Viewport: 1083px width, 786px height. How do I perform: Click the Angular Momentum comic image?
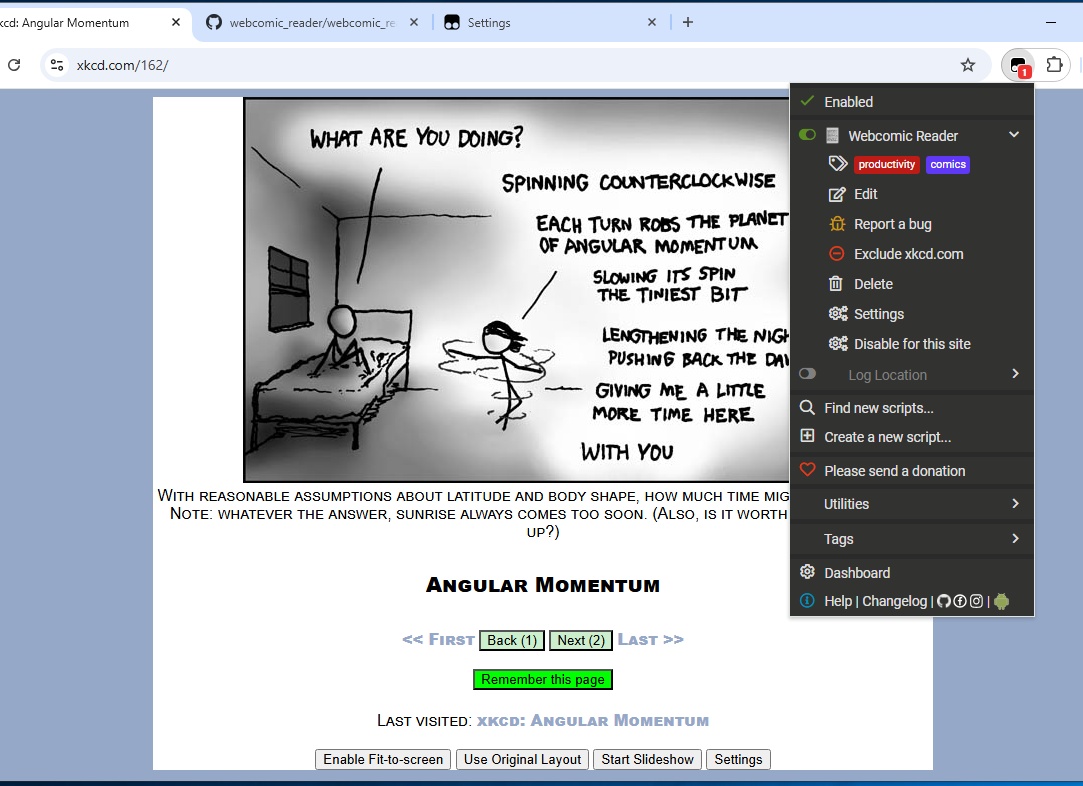tap(517, 289)
